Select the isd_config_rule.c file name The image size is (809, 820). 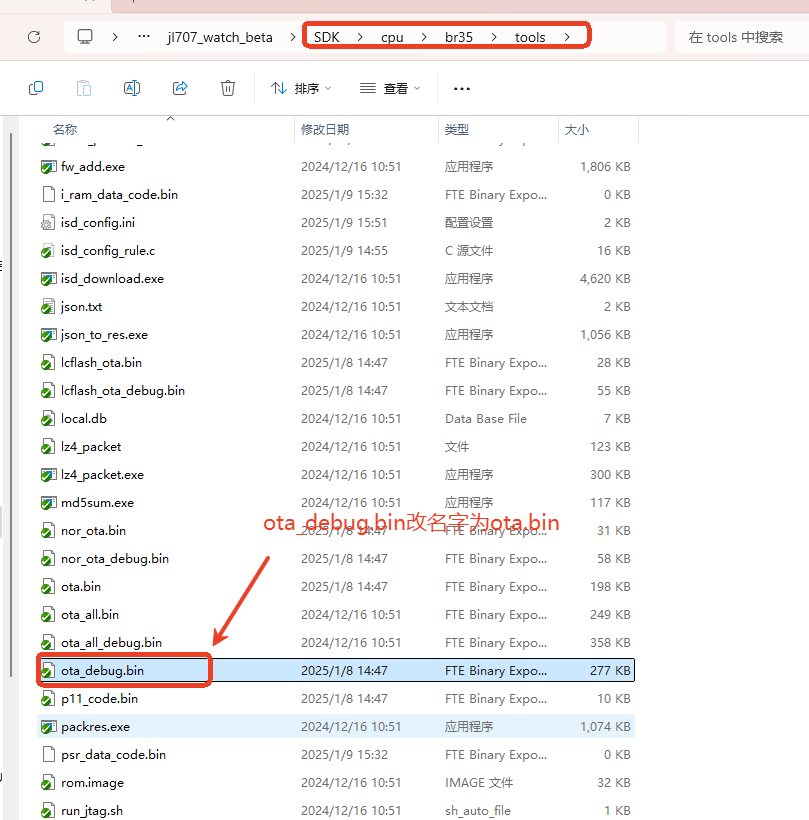click(x=108, y=250)
